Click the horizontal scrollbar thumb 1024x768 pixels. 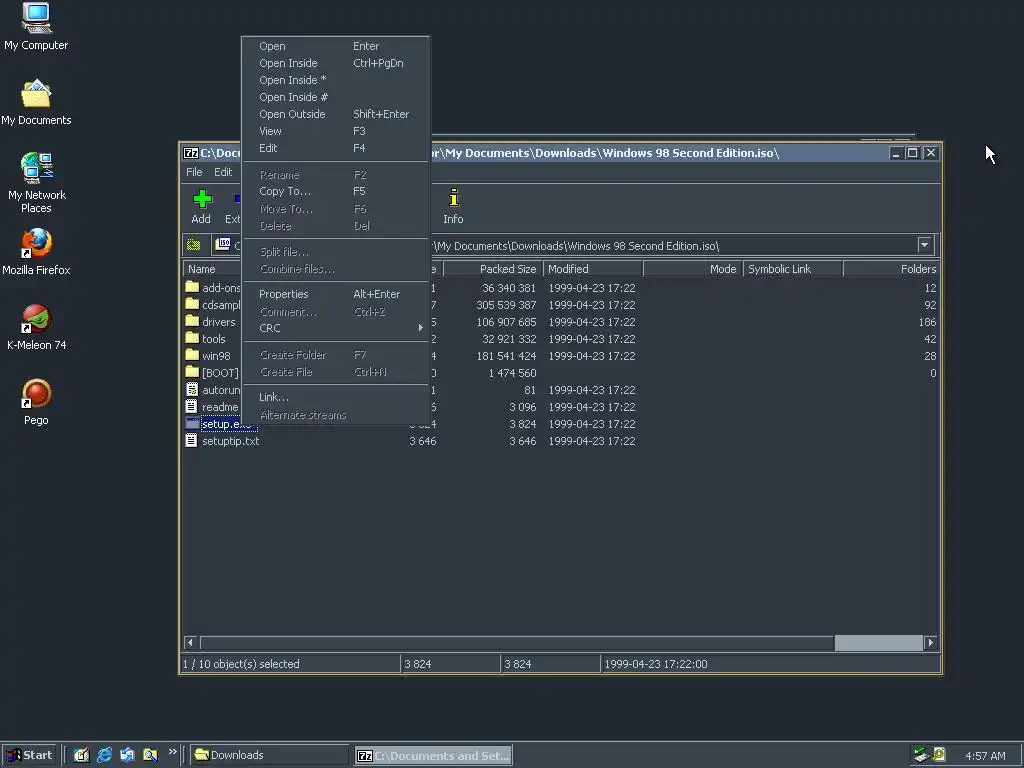pyautogui.click(x=878, y=643)
